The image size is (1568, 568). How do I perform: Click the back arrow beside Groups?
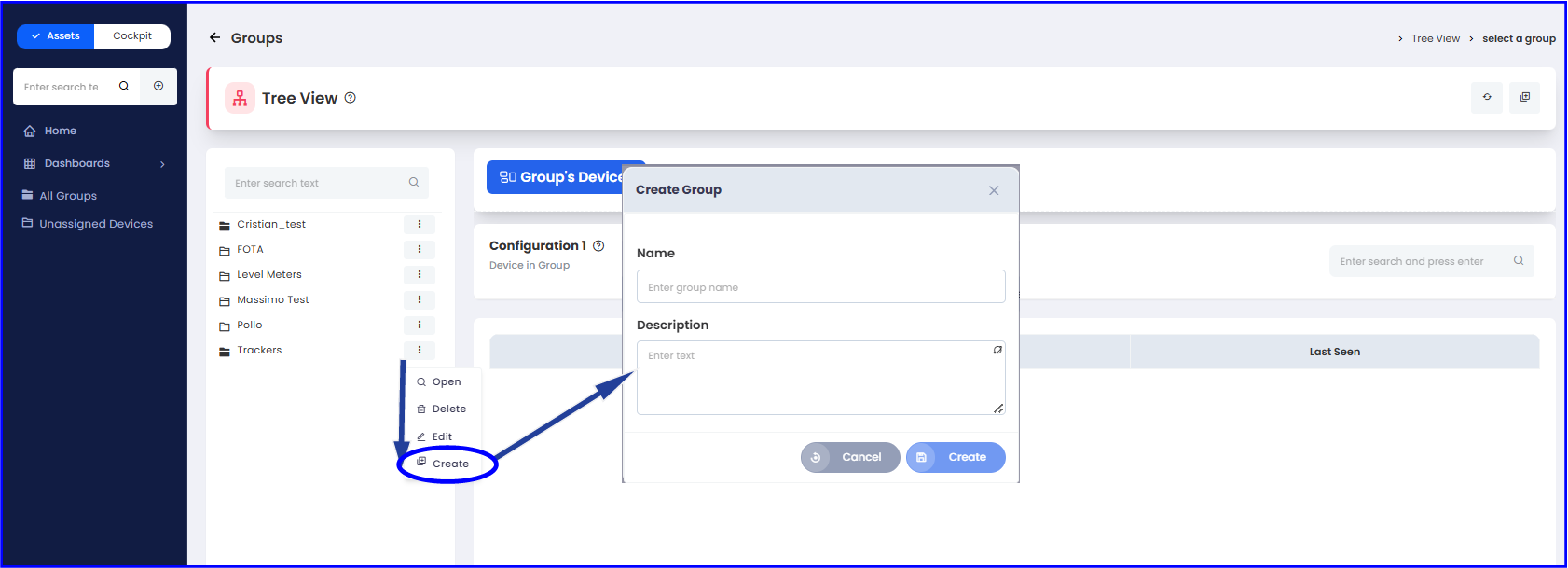coord(214,37)
